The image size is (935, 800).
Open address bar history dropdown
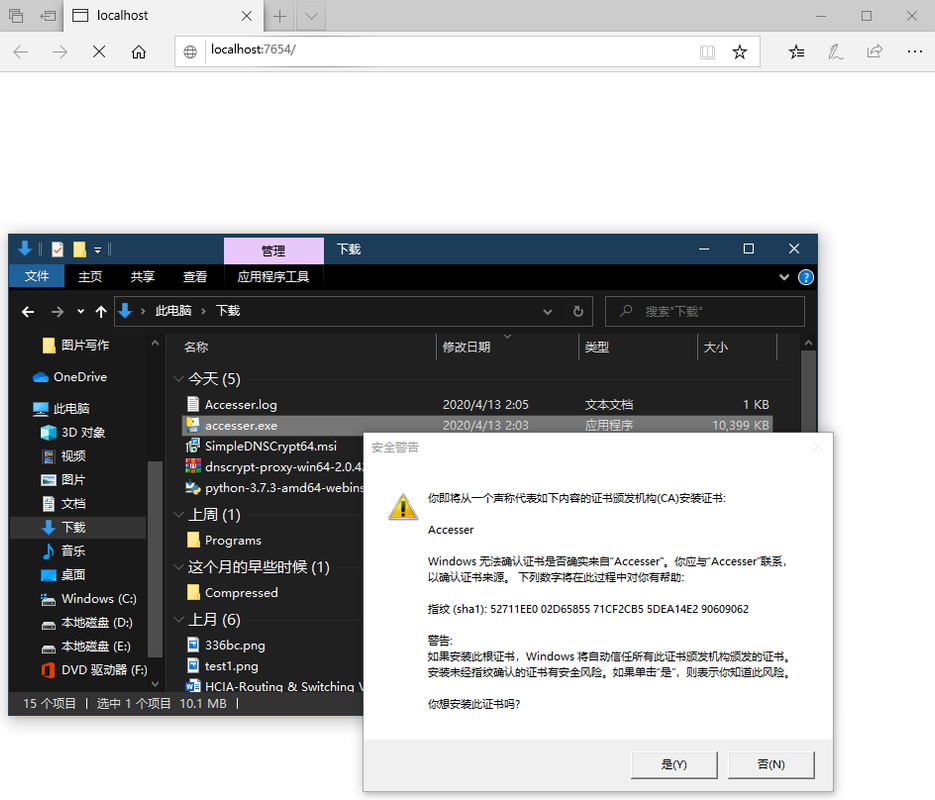[547, 312]
